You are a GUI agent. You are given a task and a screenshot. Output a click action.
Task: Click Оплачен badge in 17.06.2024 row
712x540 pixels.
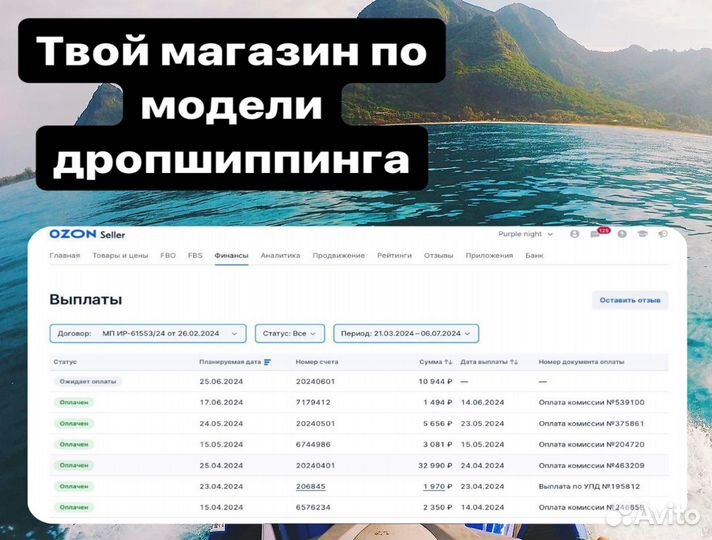(x=74, y=402)
